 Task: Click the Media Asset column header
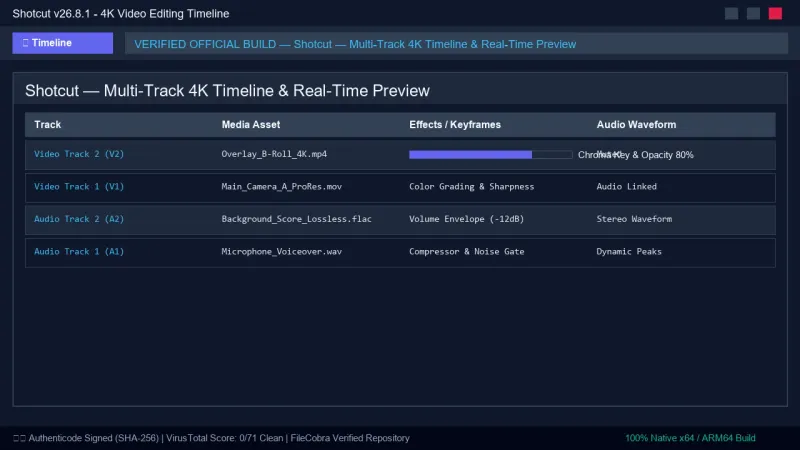pos(251,124)
